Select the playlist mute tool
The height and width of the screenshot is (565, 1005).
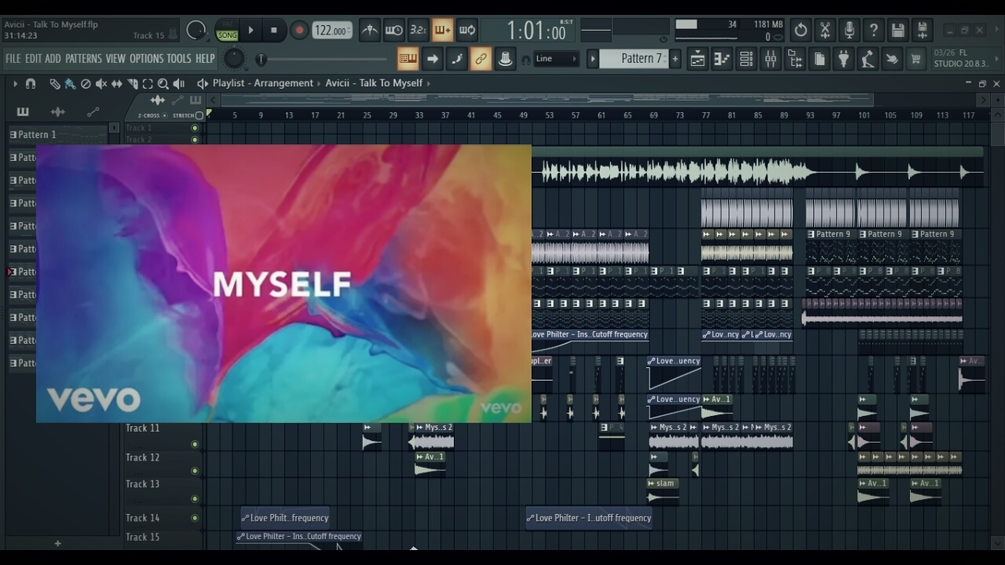(101, 83)
